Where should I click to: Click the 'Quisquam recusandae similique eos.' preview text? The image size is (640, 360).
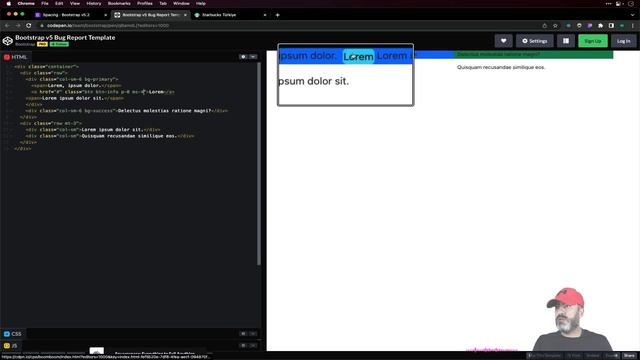pos(501,67)
